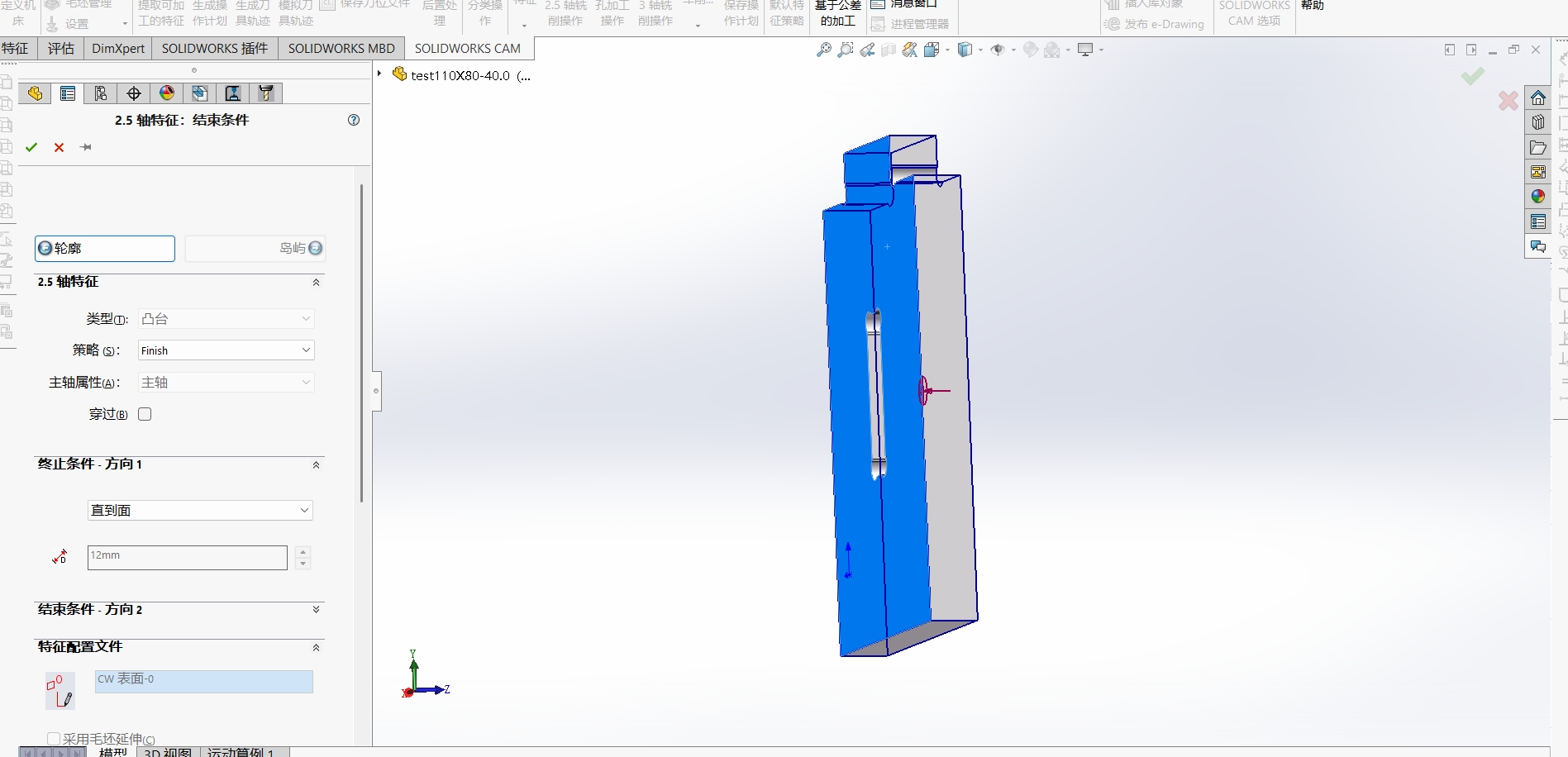Click the large red cancel X in viewport

tap(1508, 101)
